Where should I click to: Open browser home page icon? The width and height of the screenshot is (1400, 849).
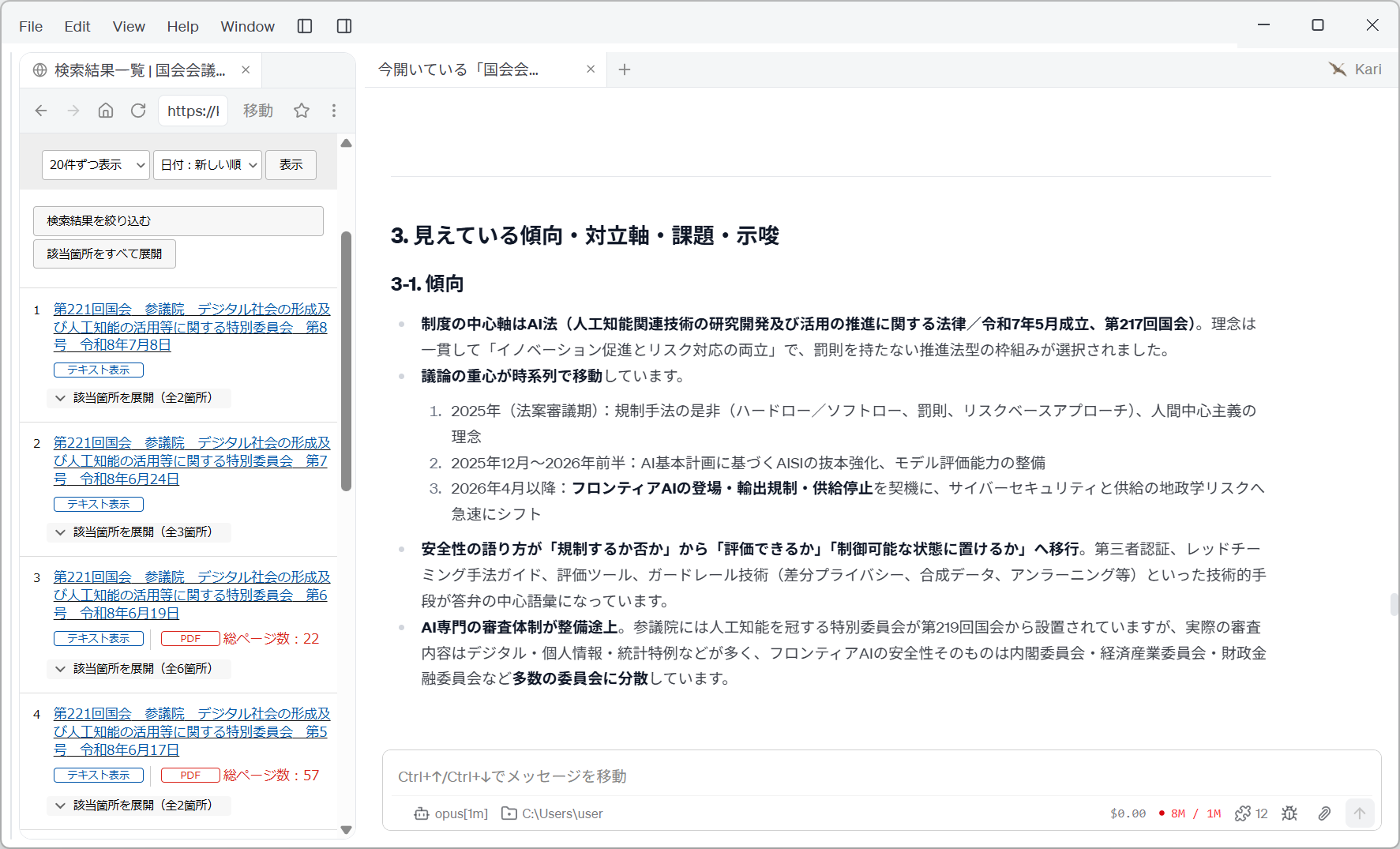106,111
